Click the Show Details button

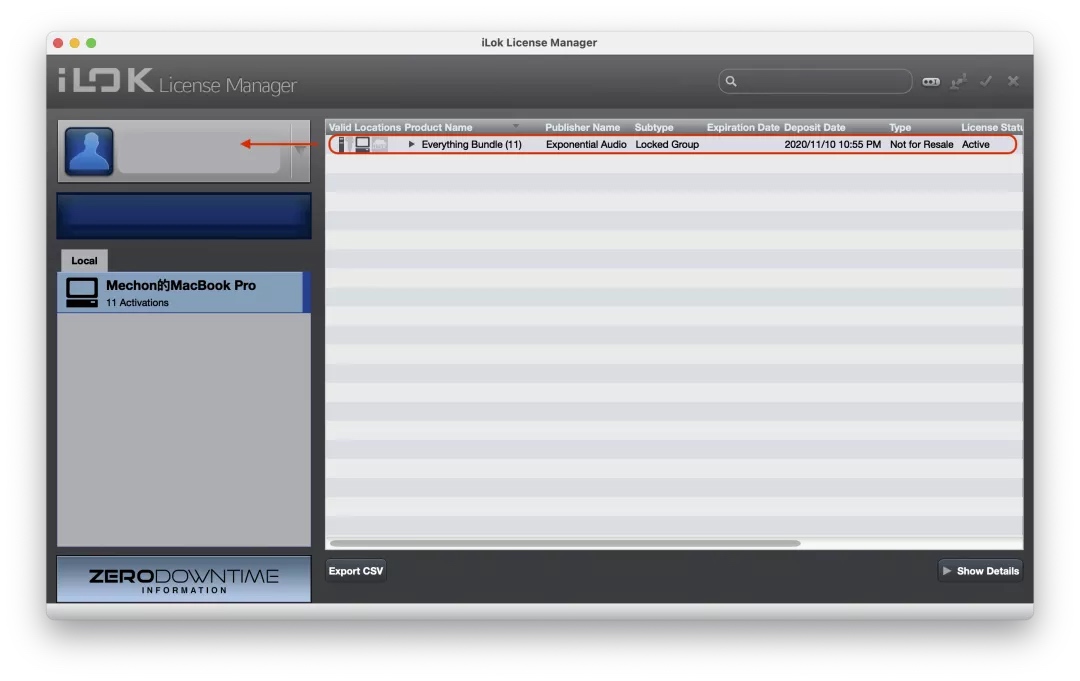[980, 571]
